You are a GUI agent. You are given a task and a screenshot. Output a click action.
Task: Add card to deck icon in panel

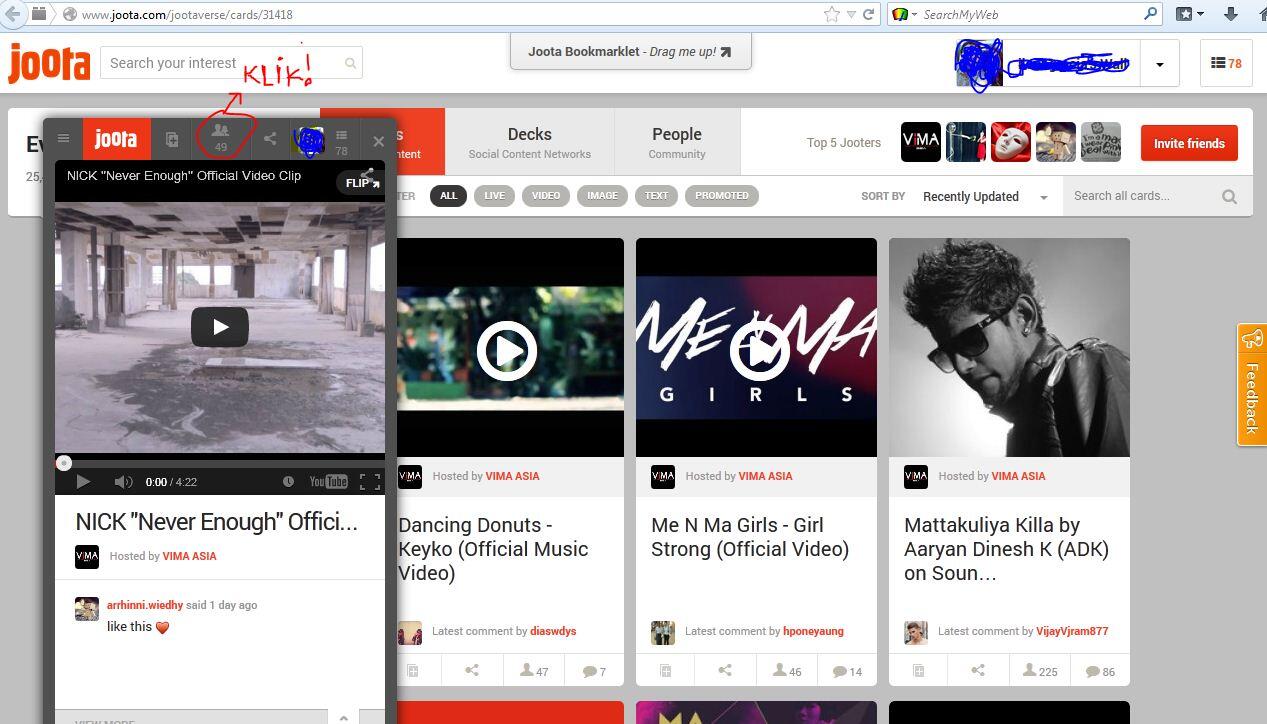[x=172, y=139]
